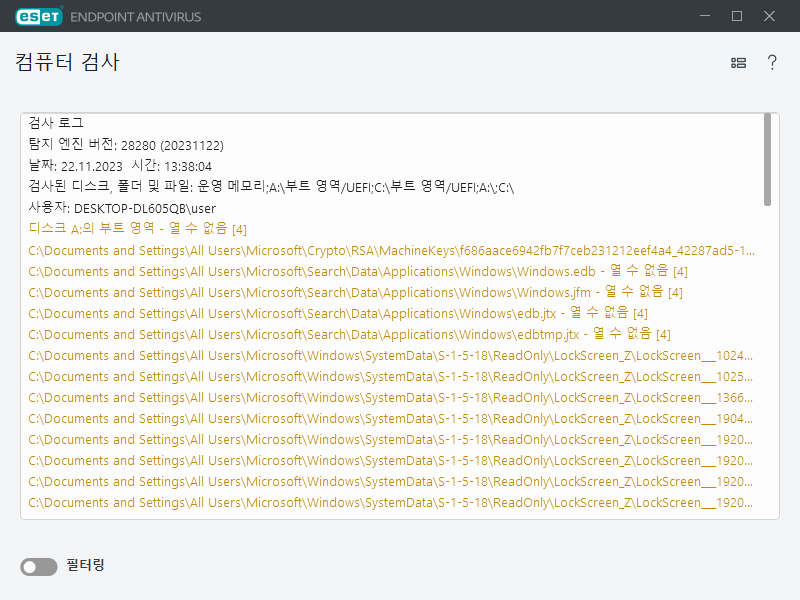Select the Windows.jfm log entry
Screen dimensions: 800x600
[355, 292]
